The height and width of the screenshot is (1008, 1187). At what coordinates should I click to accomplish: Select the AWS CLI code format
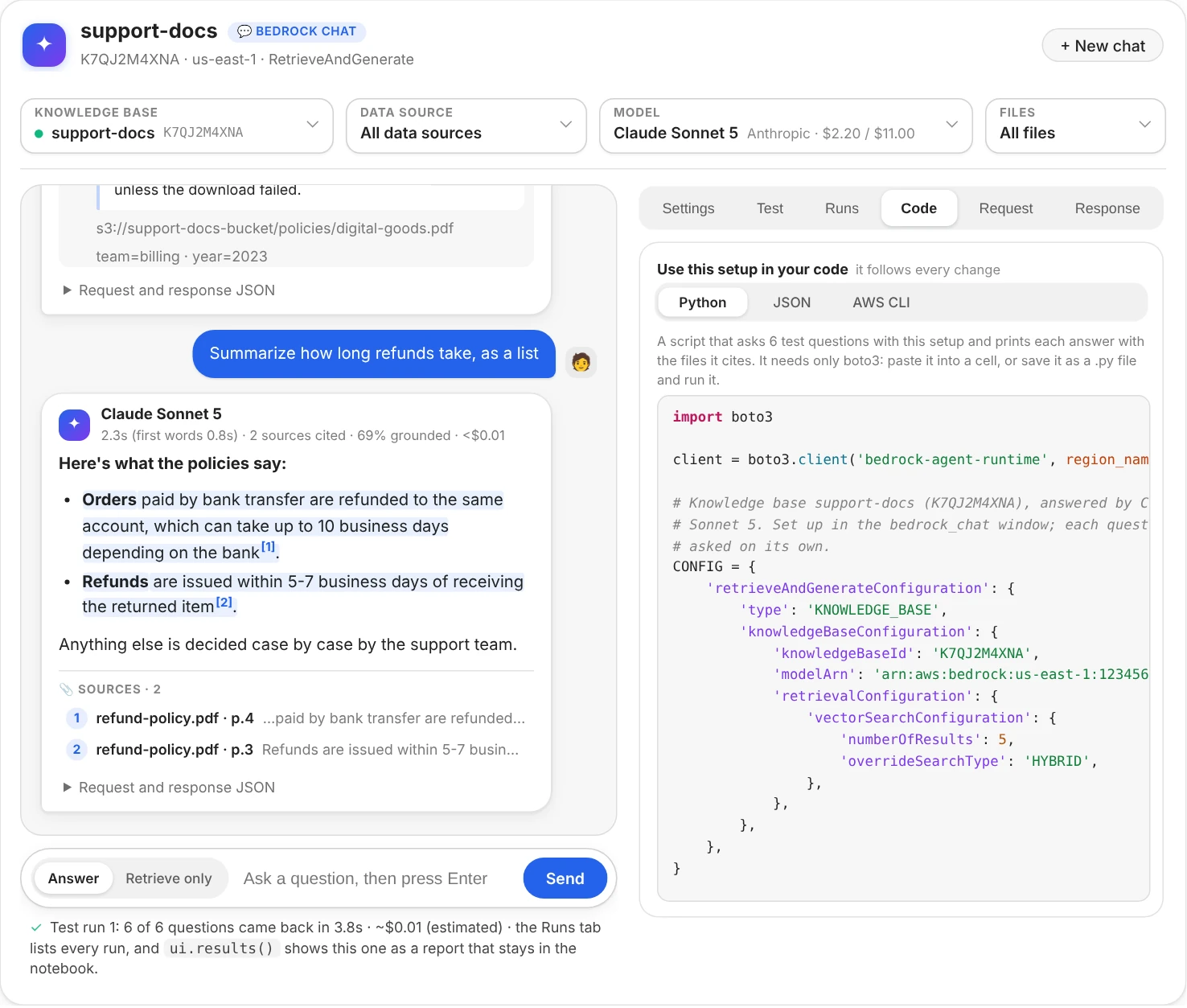[x=881, y=302]
